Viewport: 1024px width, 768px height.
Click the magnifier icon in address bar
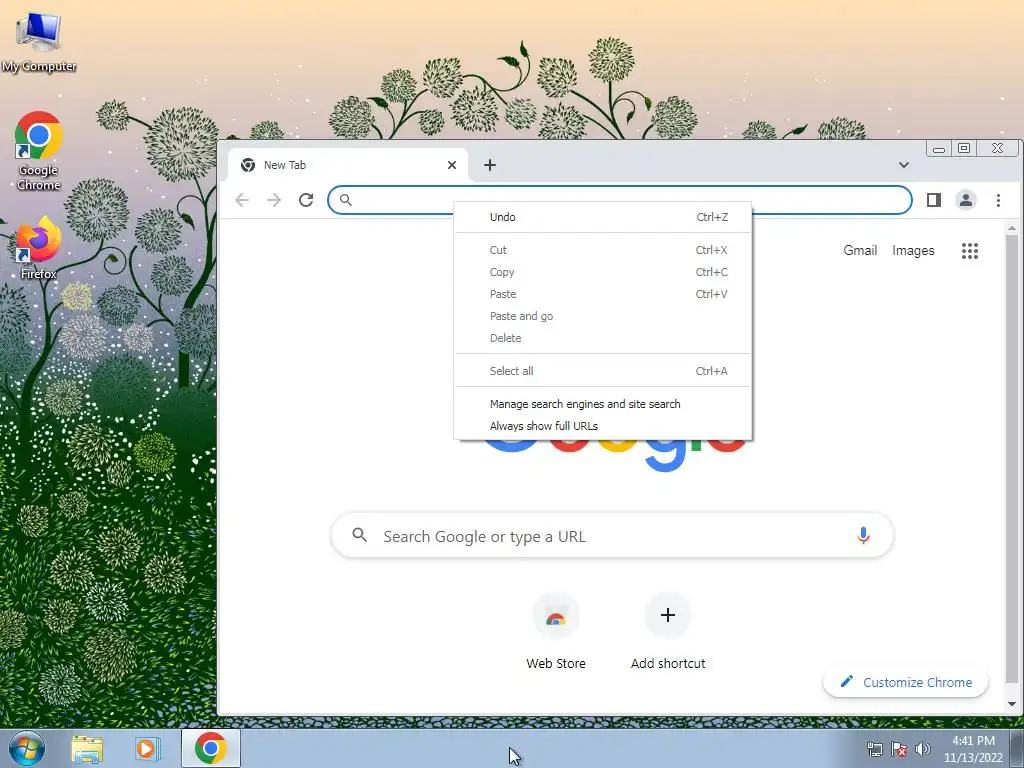click(x=345, y=200)
